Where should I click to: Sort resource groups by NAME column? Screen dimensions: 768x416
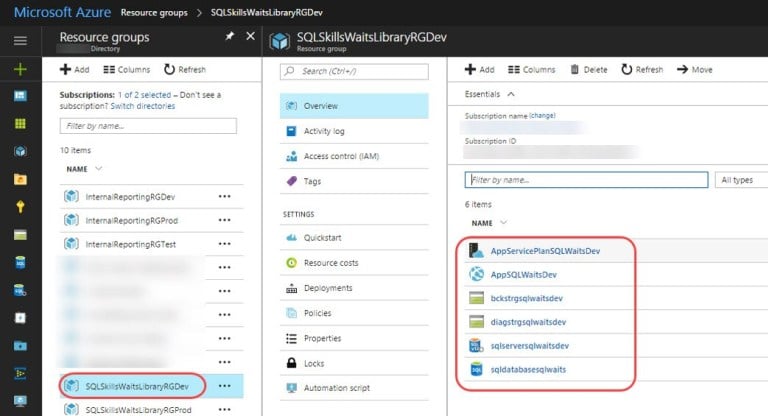[x=84, y=169]
